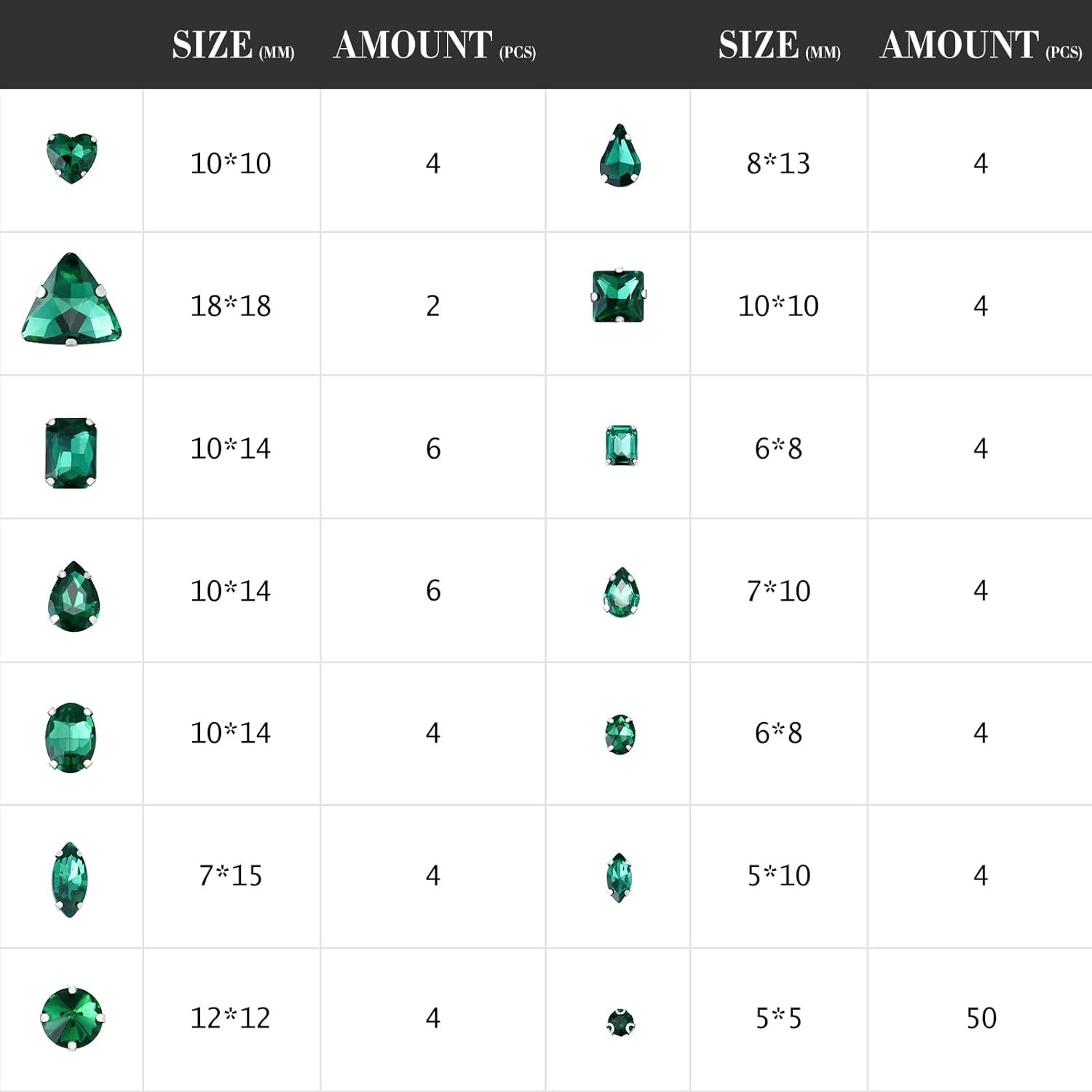1092x1092 pixels.
Task: Select the 7*15 marquise gem image
Action: (71, 879)
